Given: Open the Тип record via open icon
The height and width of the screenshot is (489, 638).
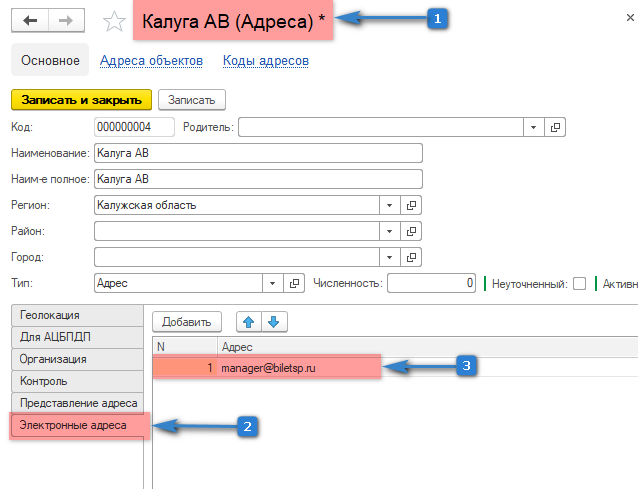Looking at the screenshot, I should point(293,283).
